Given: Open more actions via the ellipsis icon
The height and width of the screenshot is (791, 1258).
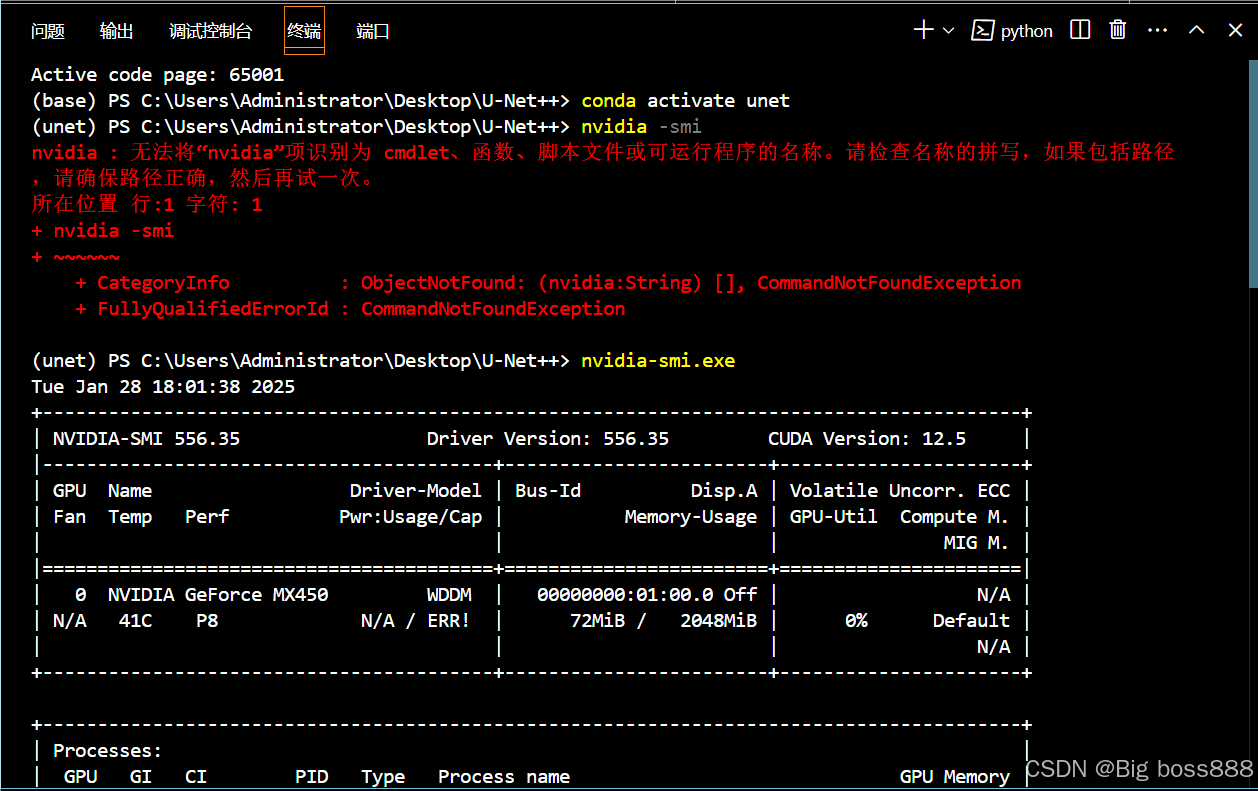Looking at the screenshot, I should (x=1157, y=30).
